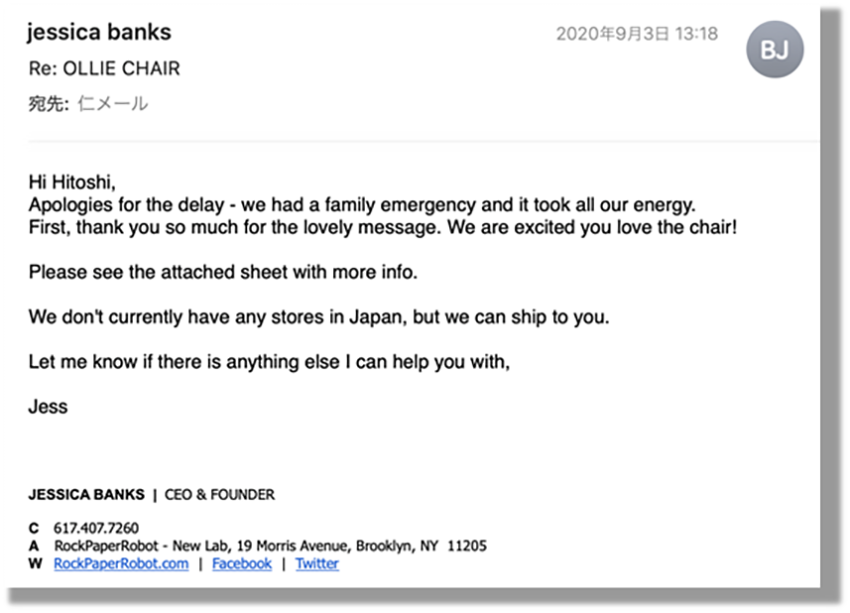Viewport: 850px width, 613px height.
Task: Click the subject Re: OLLIE CHAIR
Action: click(104, 68)
